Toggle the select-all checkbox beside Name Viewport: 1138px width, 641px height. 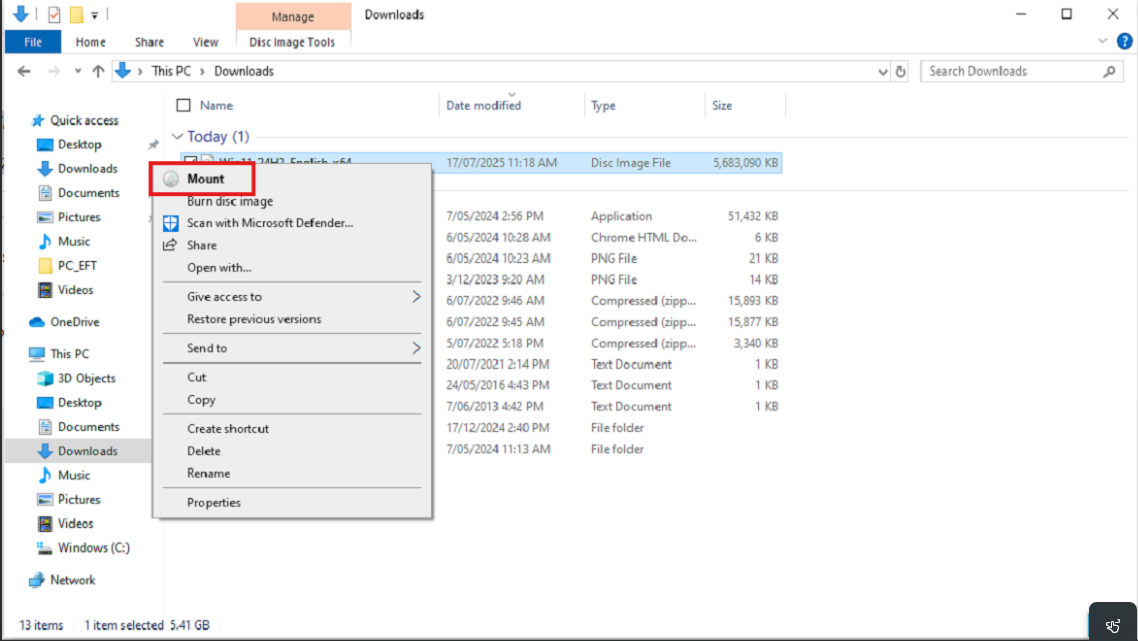[x=183, y=105]
